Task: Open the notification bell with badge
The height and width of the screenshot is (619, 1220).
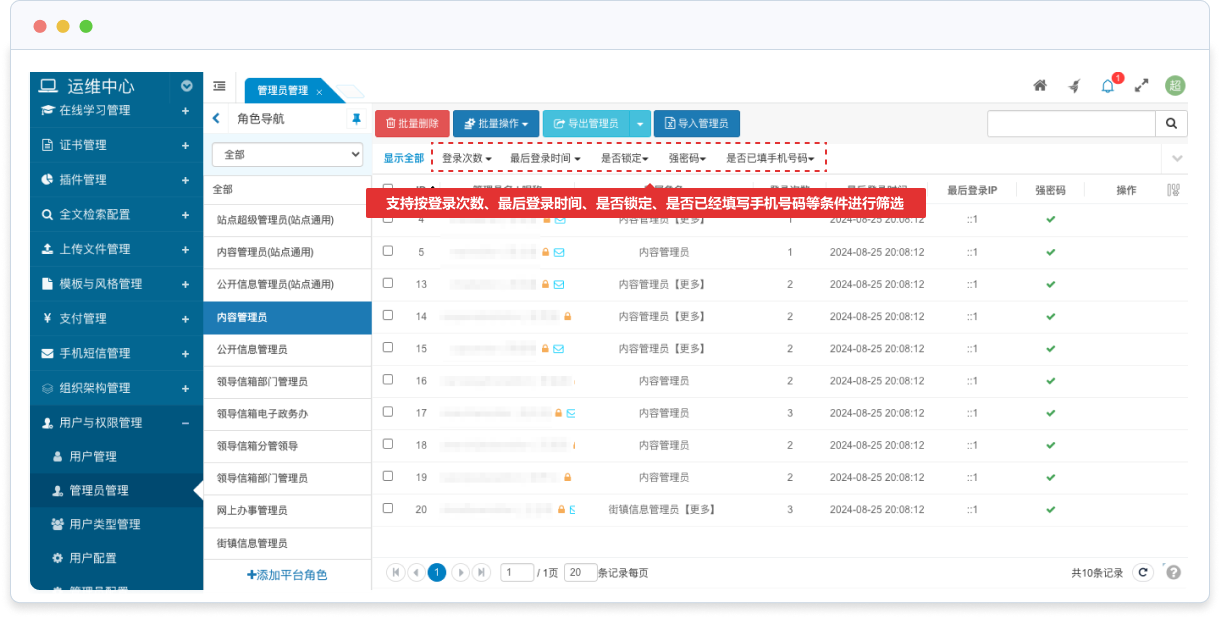Action: click(x=1108, y=86)
